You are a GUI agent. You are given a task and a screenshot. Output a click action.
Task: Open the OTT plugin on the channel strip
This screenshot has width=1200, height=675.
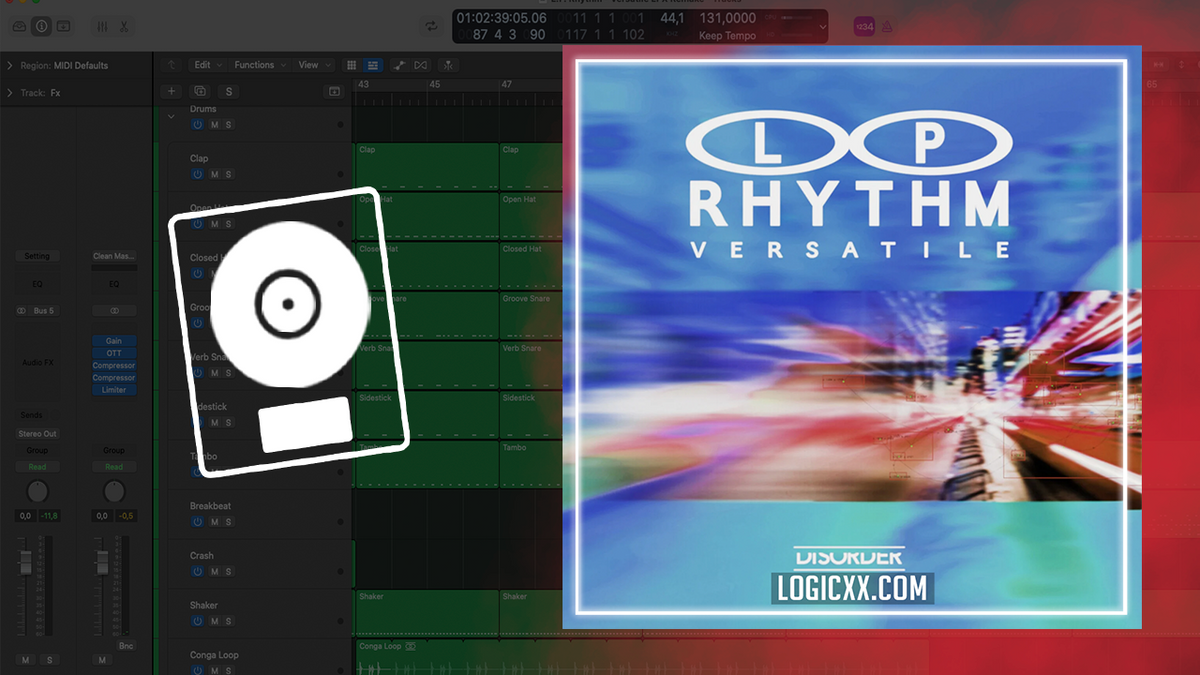113,352
